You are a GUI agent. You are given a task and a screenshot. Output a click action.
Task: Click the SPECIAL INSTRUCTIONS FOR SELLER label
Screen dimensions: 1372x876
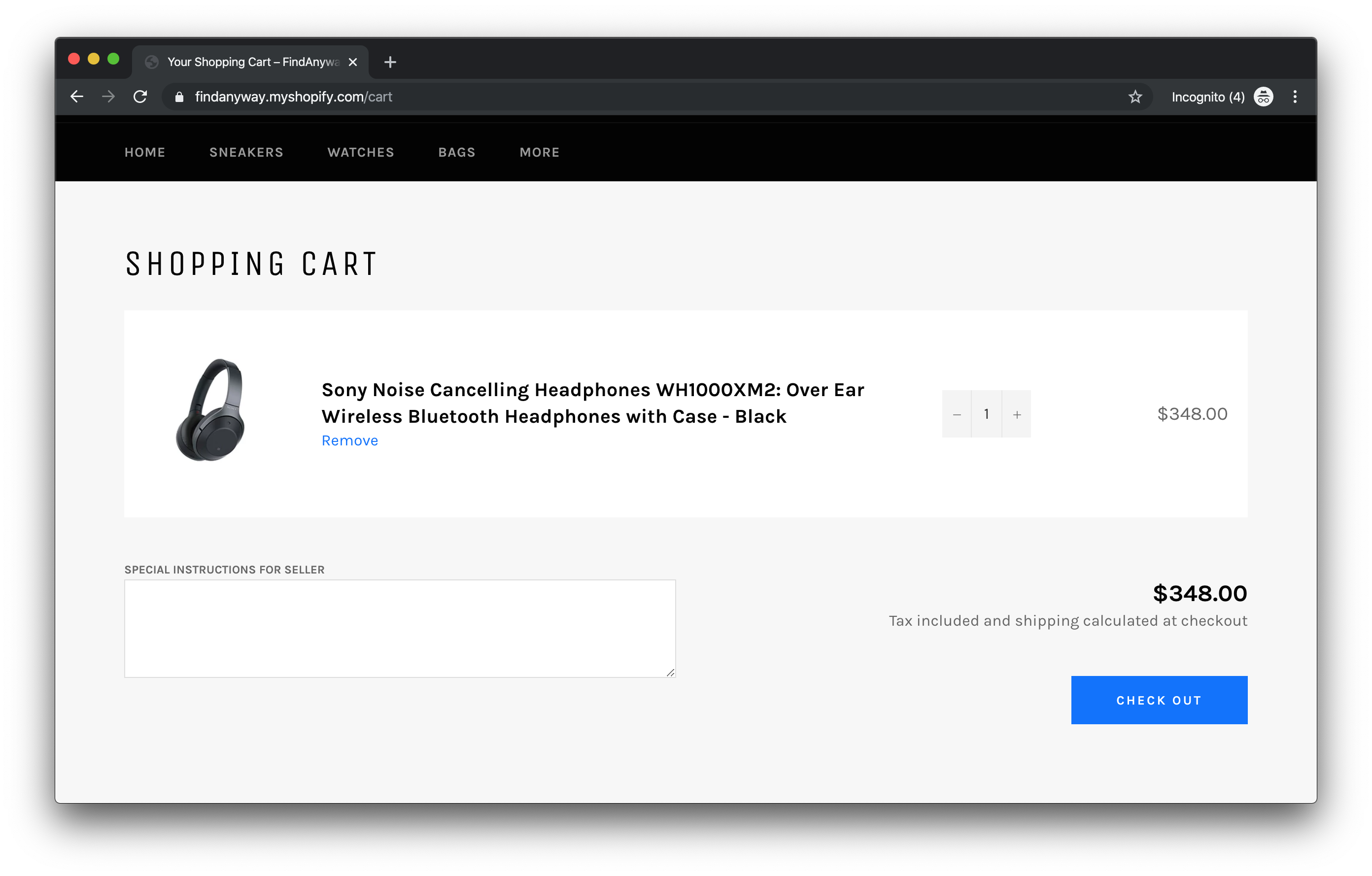point(225,570)
